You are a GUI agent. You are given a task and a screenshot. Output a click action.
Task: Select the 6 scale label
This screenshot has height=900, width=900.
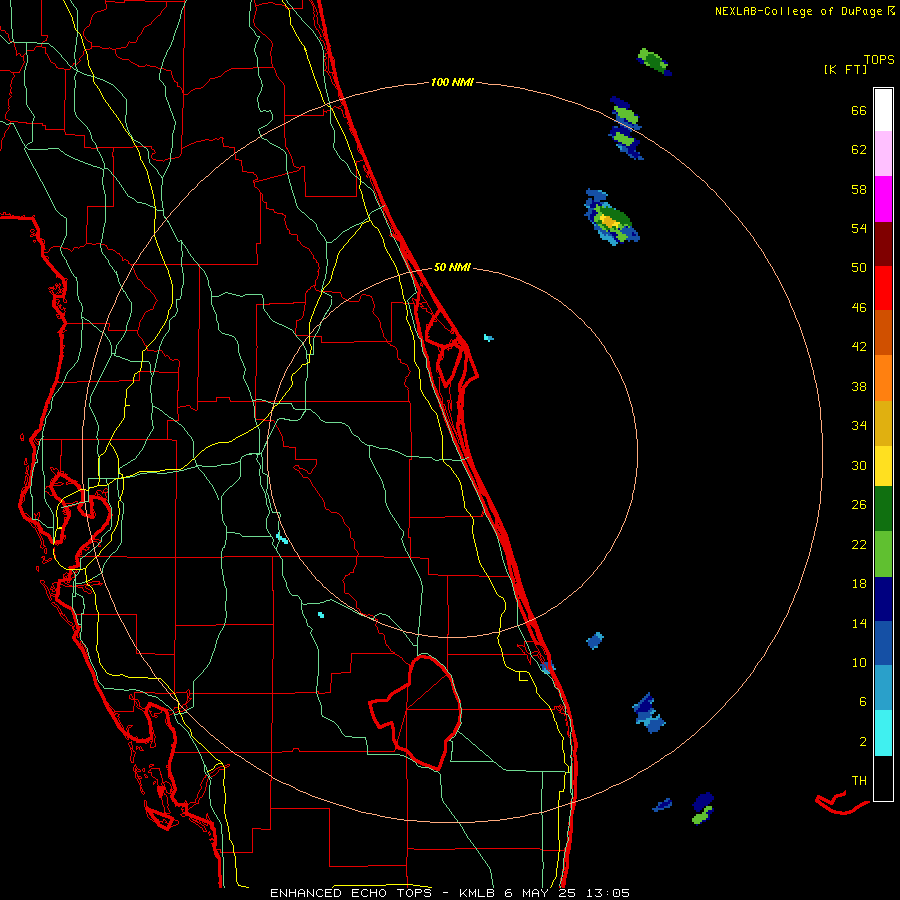click(x=863, y=701)
